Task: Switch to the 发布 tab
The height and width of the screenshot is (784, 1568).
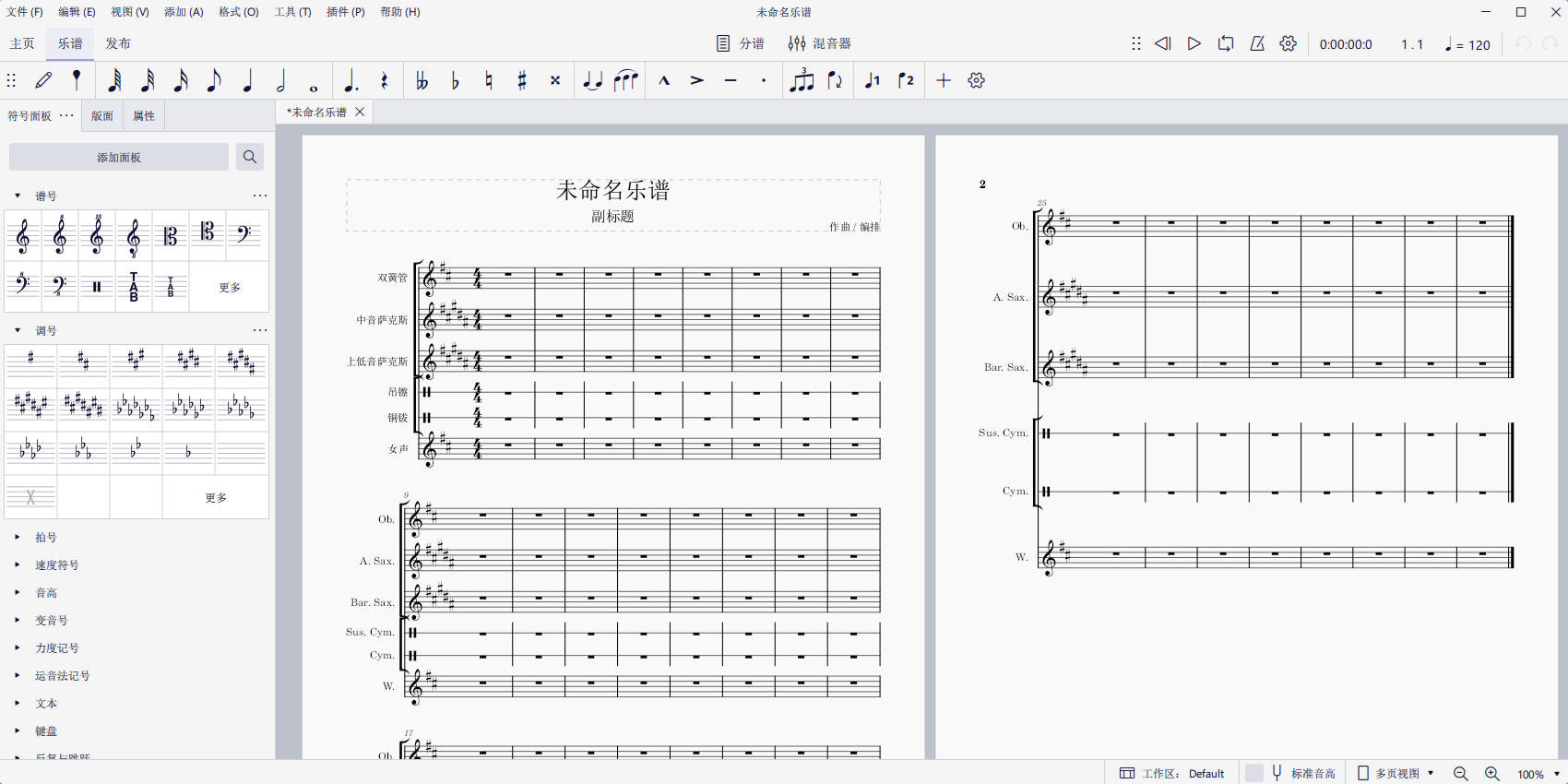Action: (118, 43)
